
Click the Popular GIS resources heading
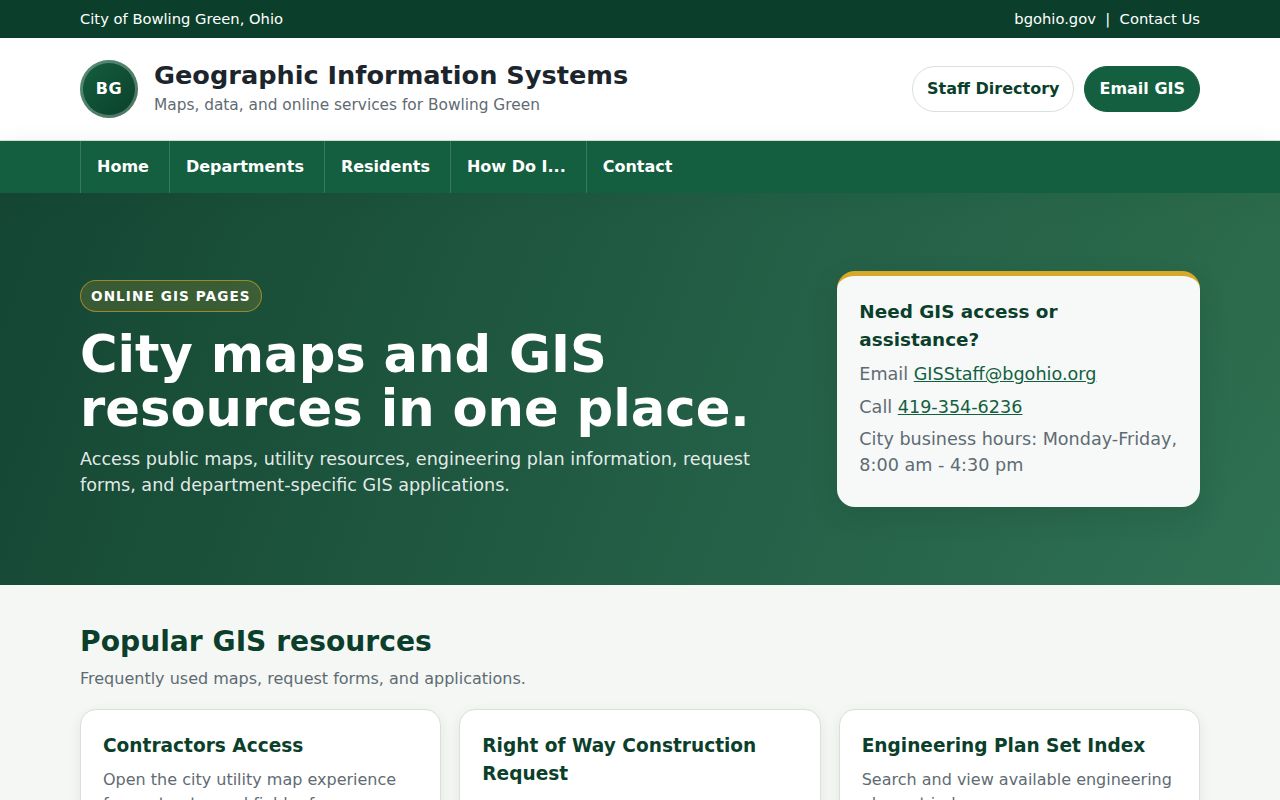tap(256, 641)
